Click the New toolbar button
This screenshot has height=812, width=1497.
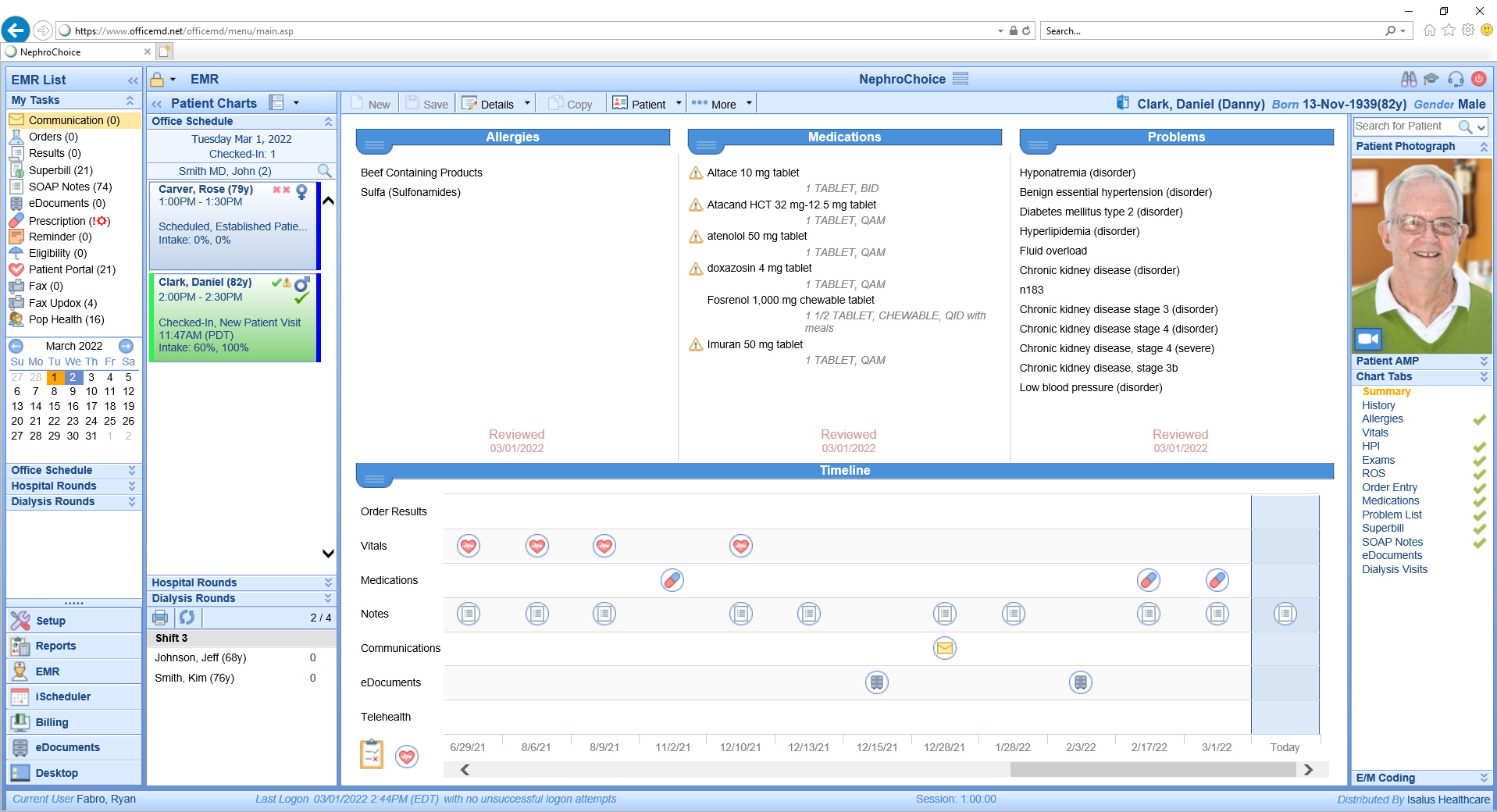tap(370, 104)
